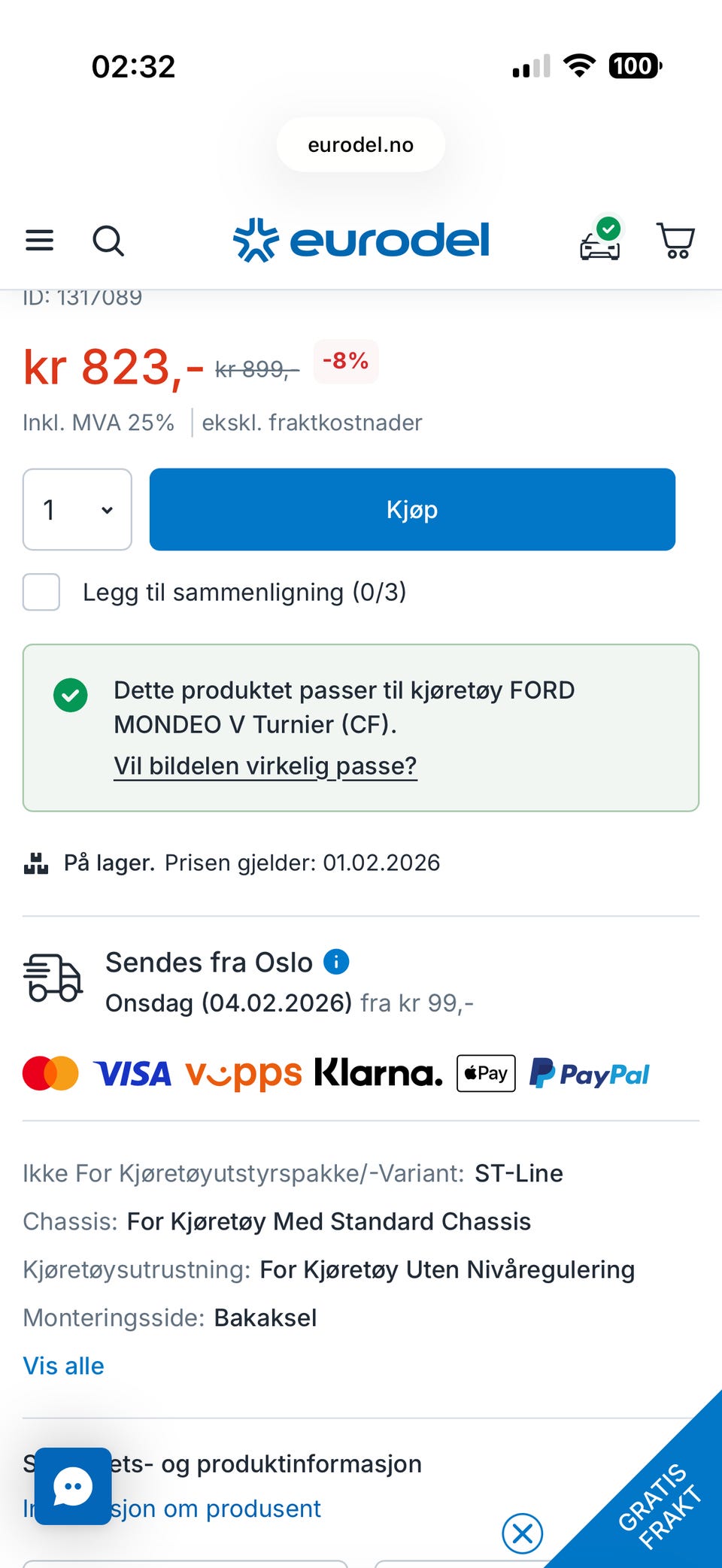Viewport: 722px width, 1568px height.
Task: Tap the Vipps payment logo
Action: coord(243,1074)
